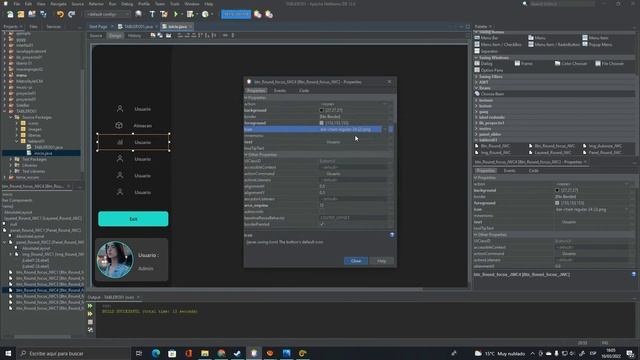Click the Save All toolbar icon
The height and width of the screenshot is (360, 640).
[x=43, y=14]
